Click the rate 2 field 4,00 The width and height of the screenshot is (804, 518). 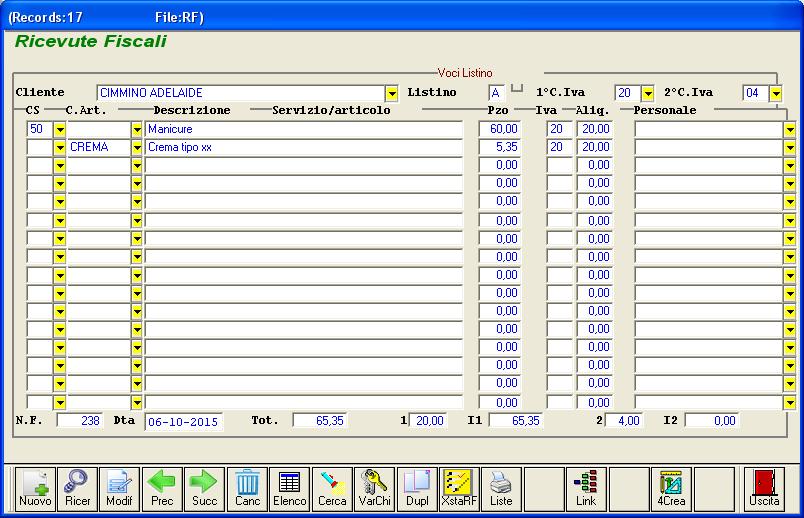[624, 421]
